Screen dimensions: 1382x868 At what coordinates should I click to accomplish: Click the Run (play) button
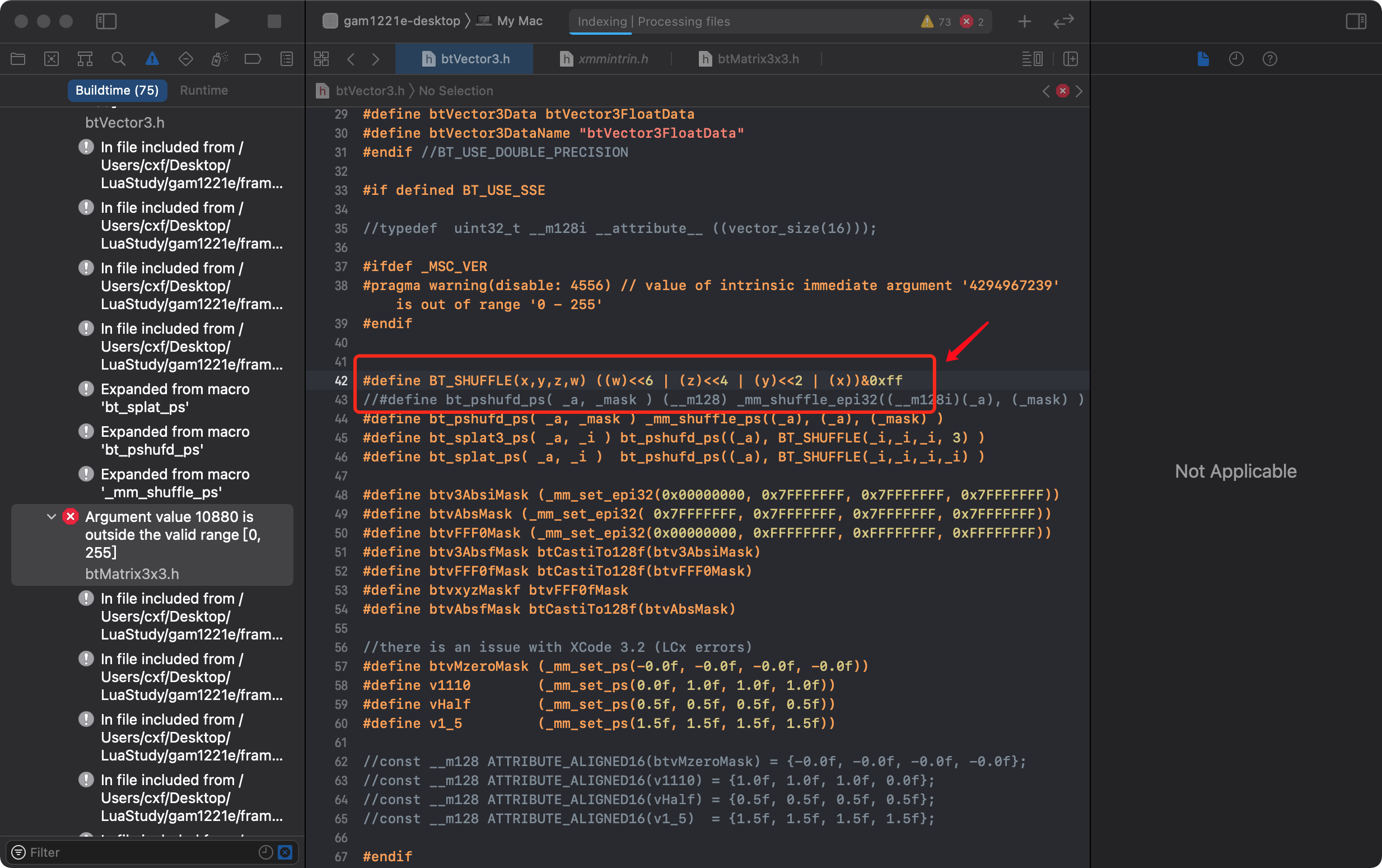(x=222, y=21)
